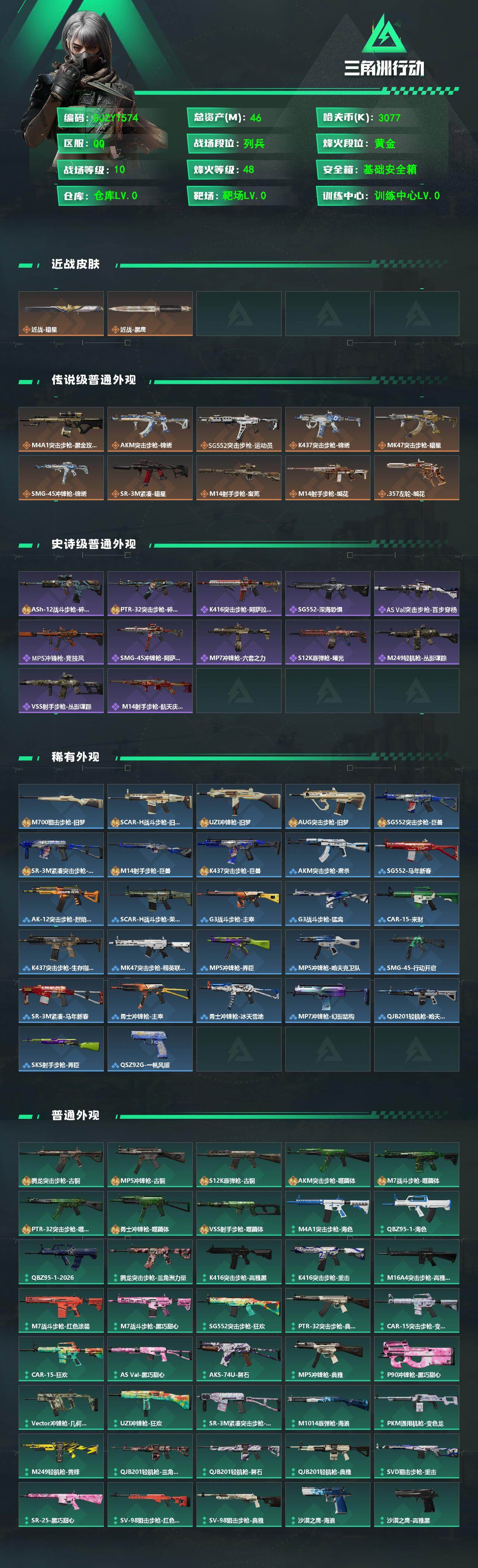Select the QBZ95-1-2026 common skin

coord(61,1262)
